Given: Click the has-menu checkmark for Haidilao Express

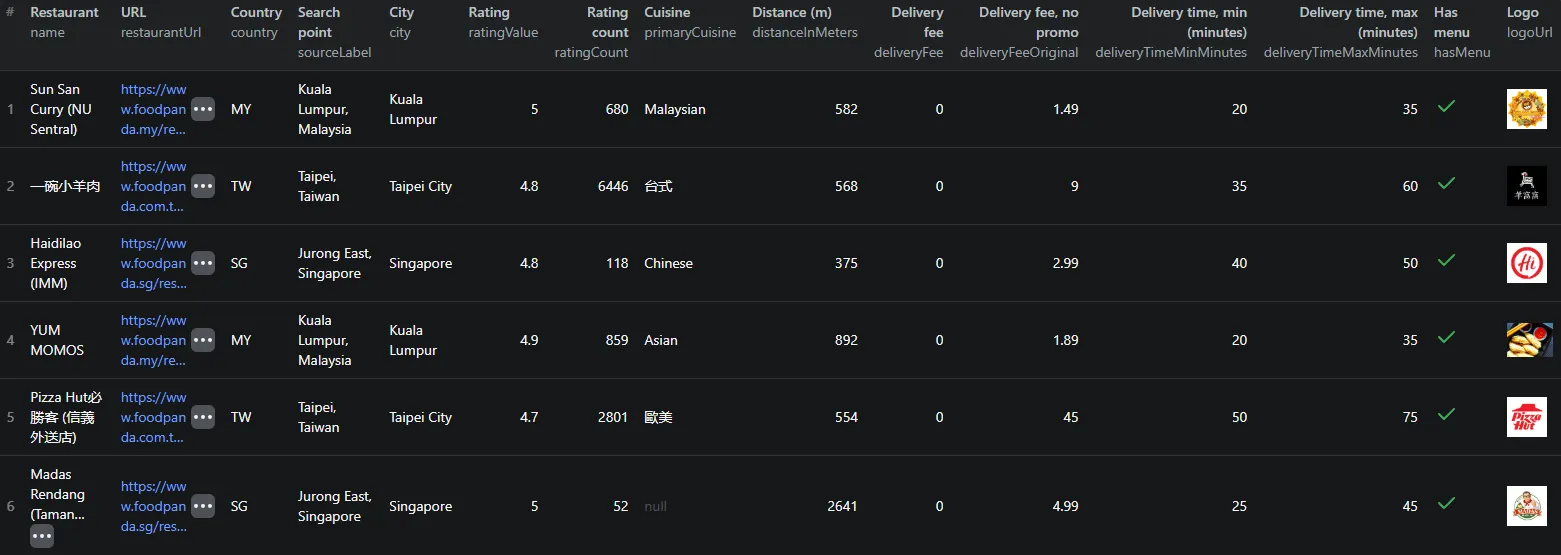Looking at the screenshot, I should point(1445,260).
